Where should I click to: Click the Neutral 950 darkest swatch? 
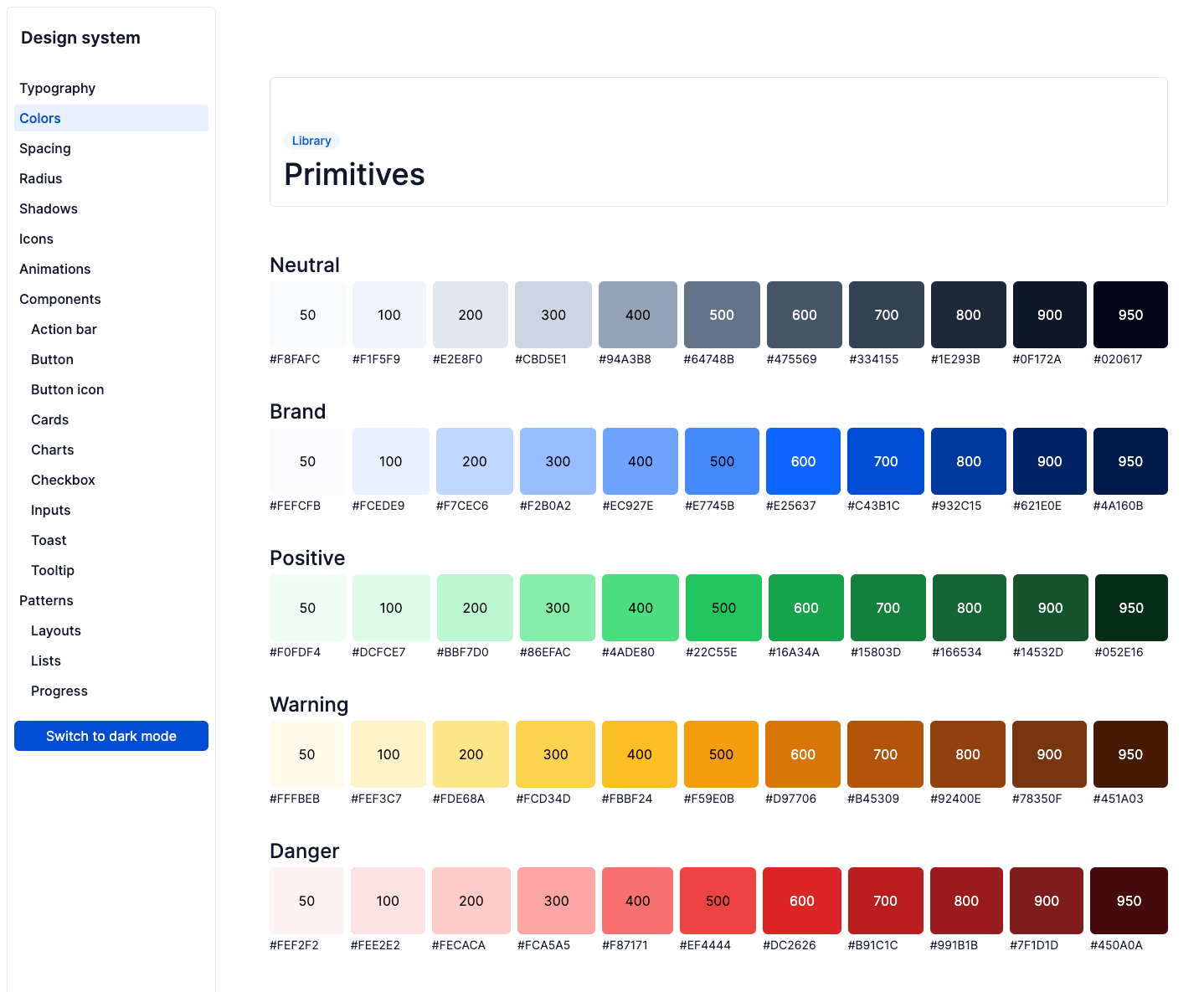pyautogui.click(x=1130, y=315)
